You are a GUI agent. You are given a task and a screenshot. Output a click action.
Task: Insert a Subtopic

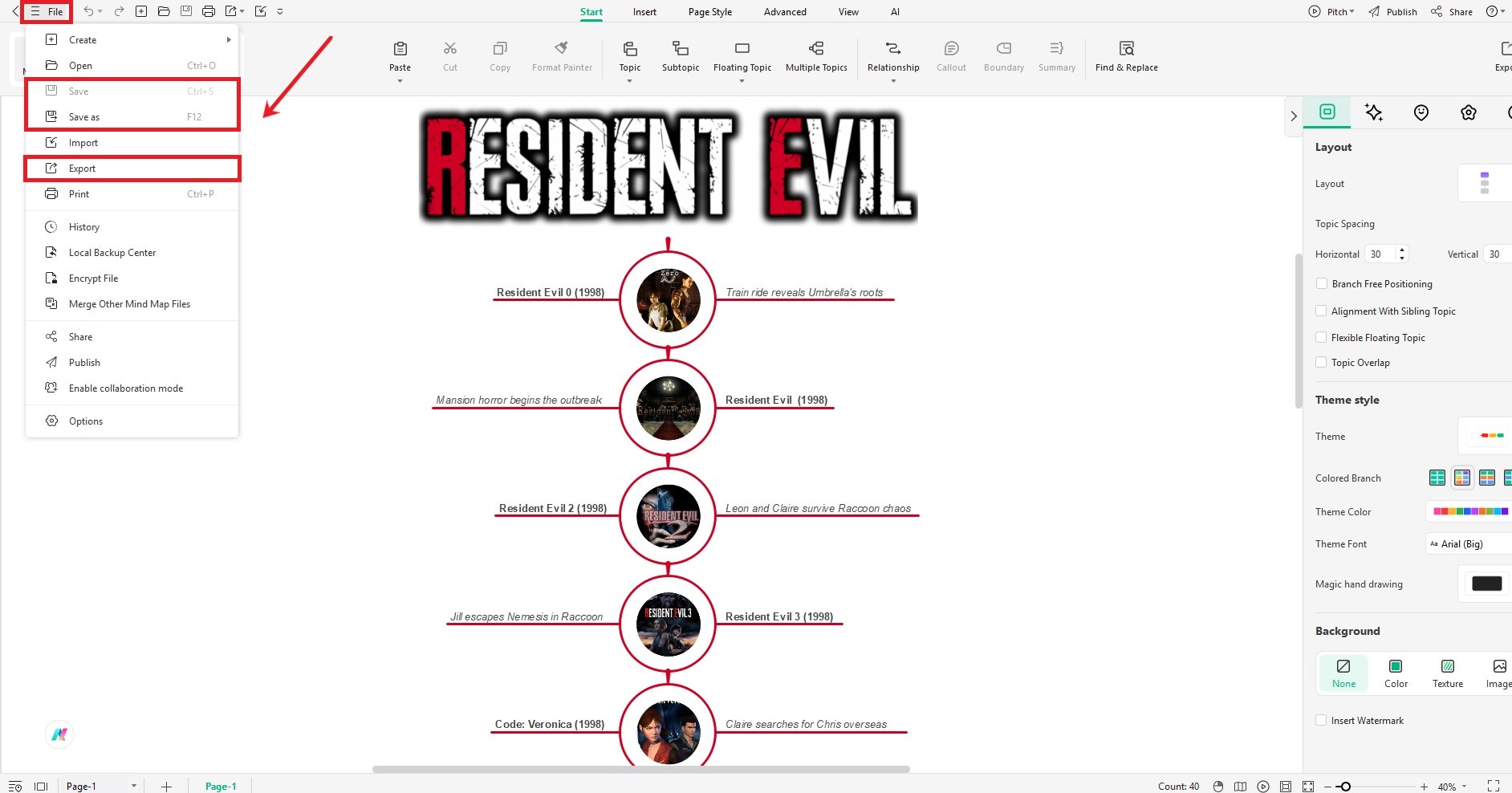(681, 56)
